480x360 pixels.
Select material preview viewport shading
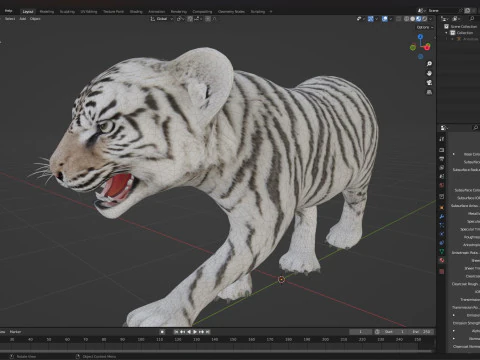[419, 19]
